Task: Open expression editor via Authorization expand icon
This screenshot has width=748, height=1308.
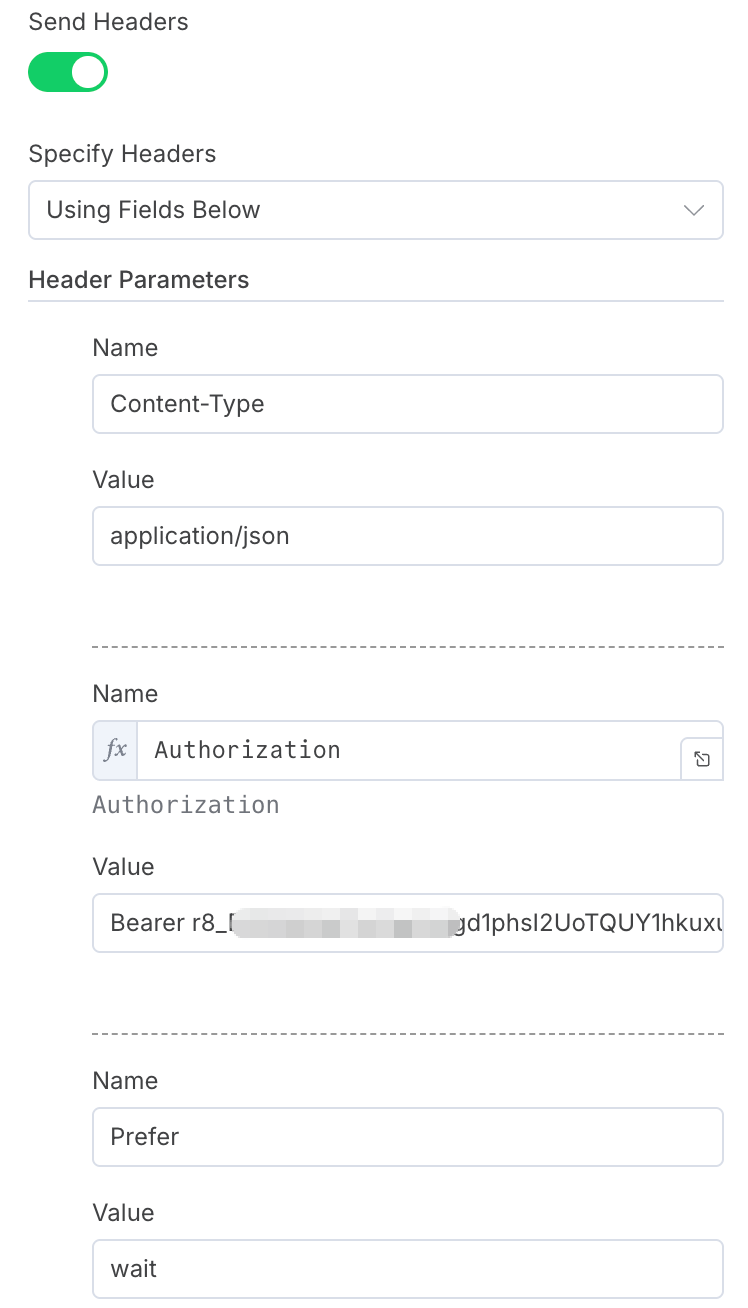Action: [702, 760]
